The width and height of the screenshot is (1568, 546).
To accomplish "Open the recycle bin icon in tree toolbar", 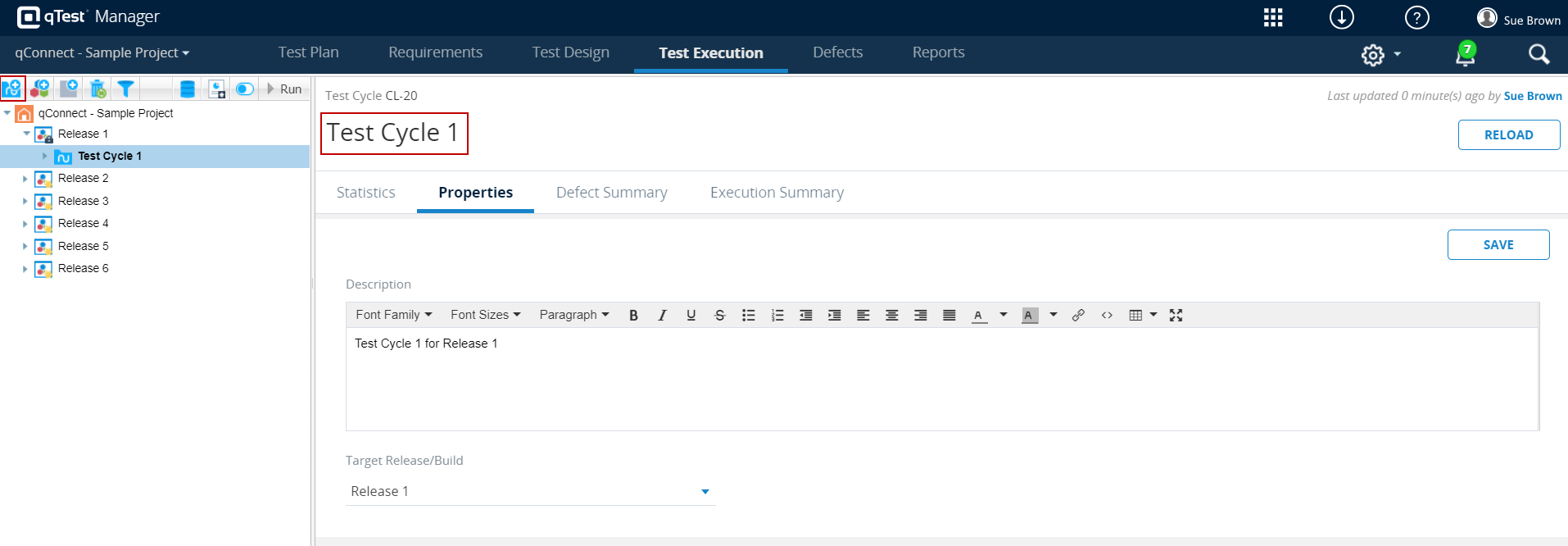I will pyautogui.click(x=97, y=89).
